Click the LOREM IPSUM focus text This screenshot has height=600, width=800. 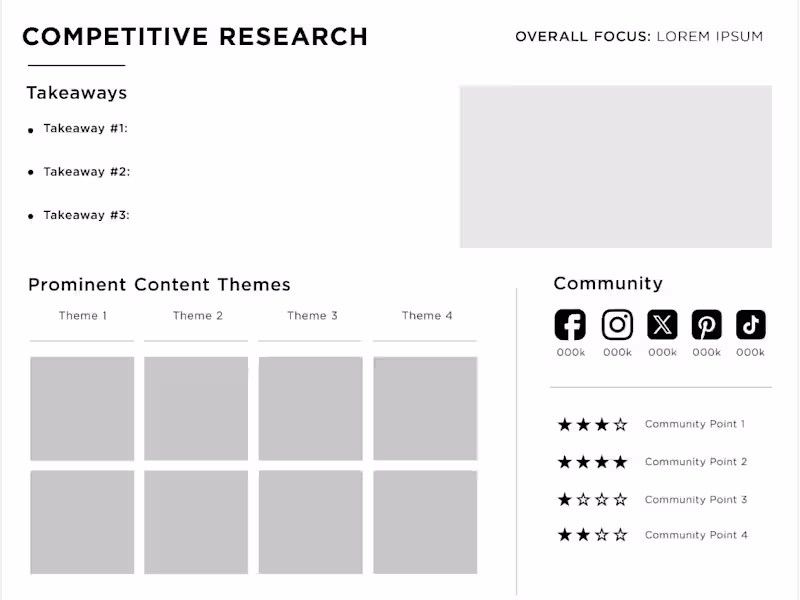[x=710, y=36]
